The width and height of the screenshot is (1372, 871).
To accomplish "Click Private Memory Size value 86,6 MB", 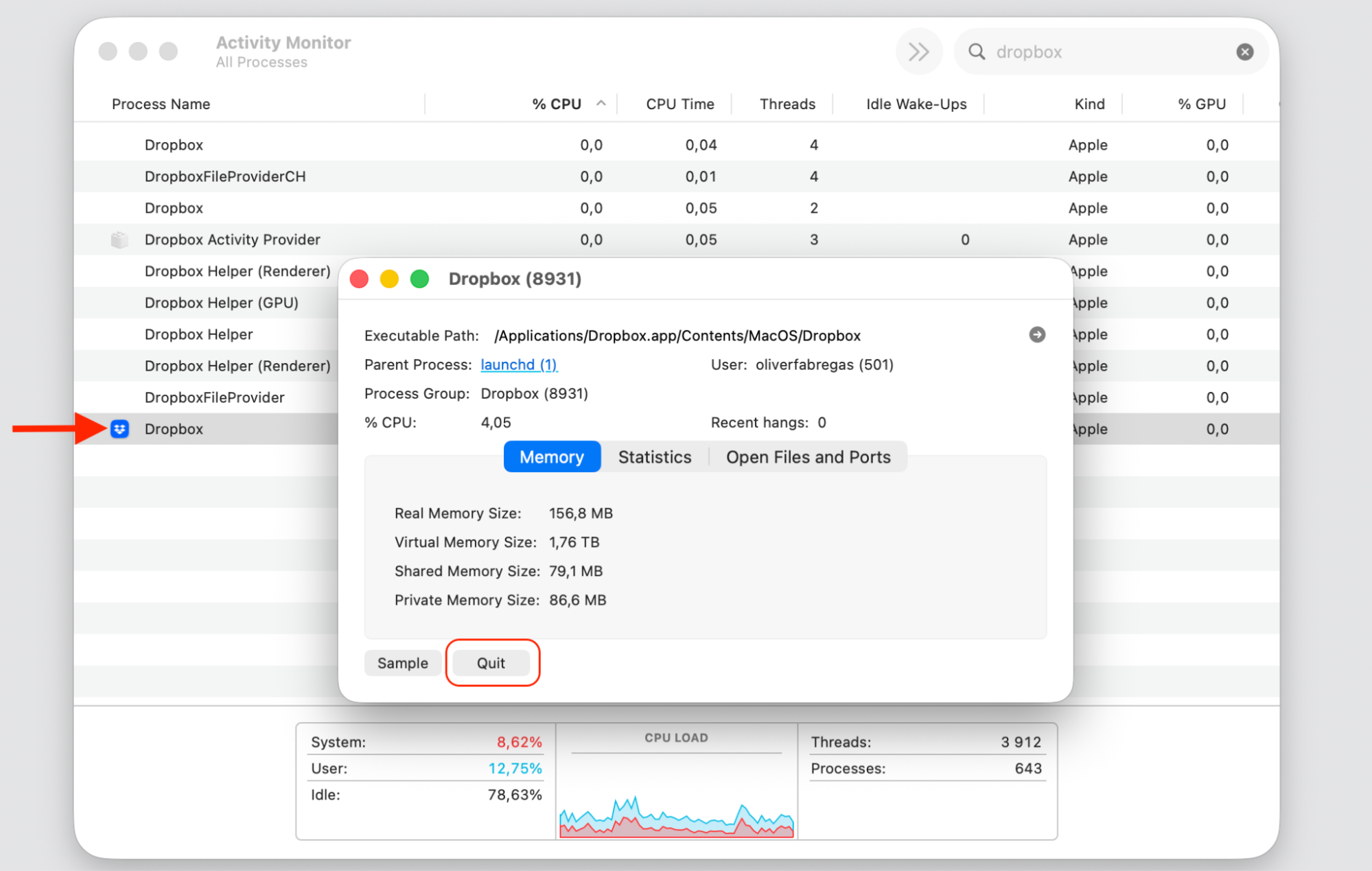I will tap(577, 600).
